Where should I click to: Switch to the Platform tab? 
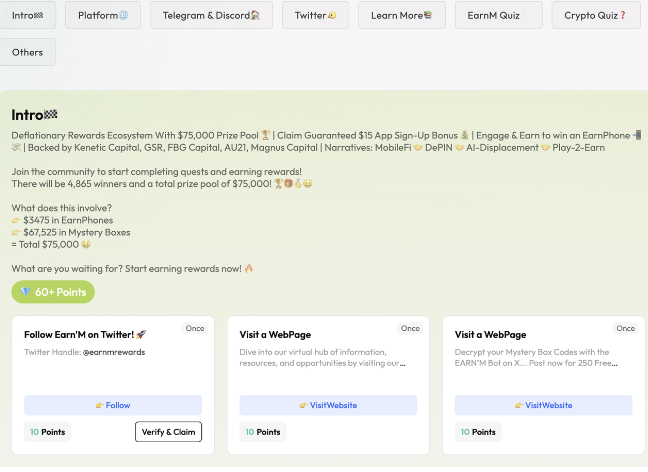pos(103,15)
